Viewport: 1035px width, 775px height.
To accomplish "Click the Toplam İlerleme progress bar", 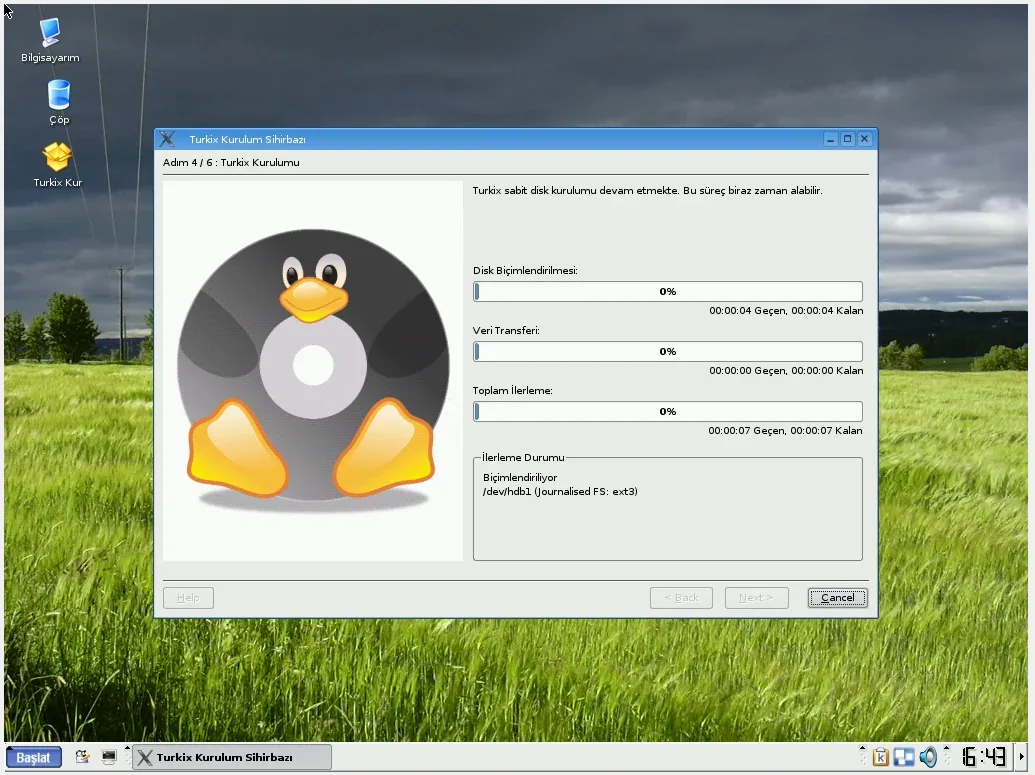I will point(667,412).
